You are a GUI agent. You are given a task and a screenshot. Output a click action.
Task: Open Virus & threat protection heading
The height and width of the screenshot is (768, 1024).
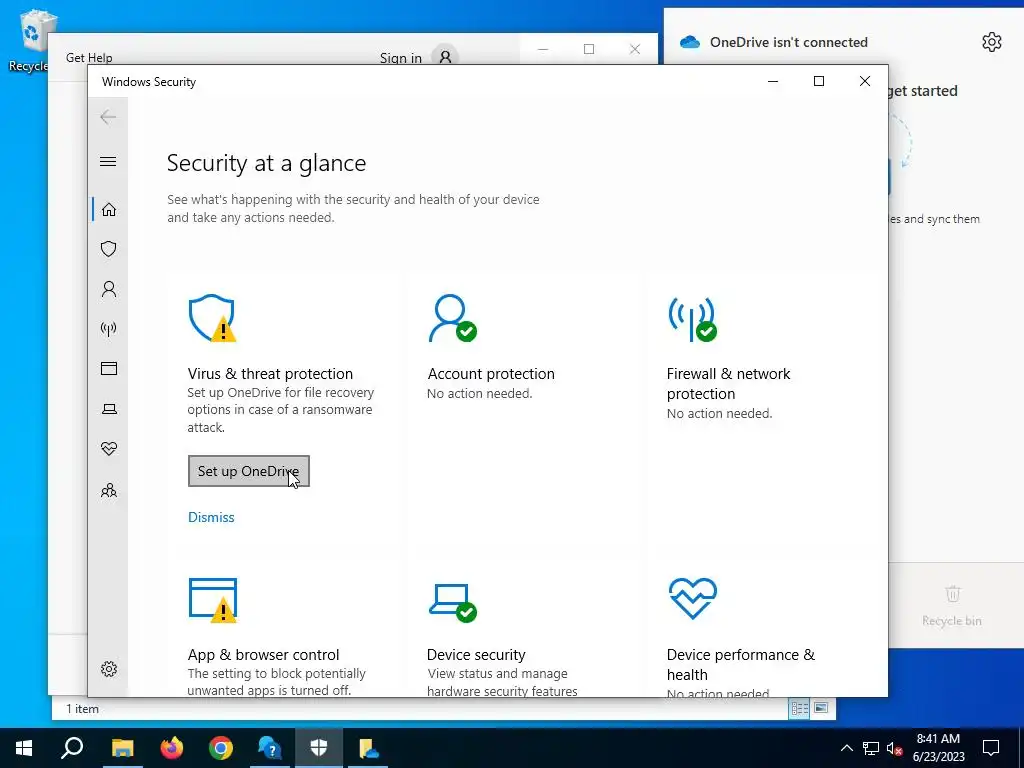[x=270, y=374]
